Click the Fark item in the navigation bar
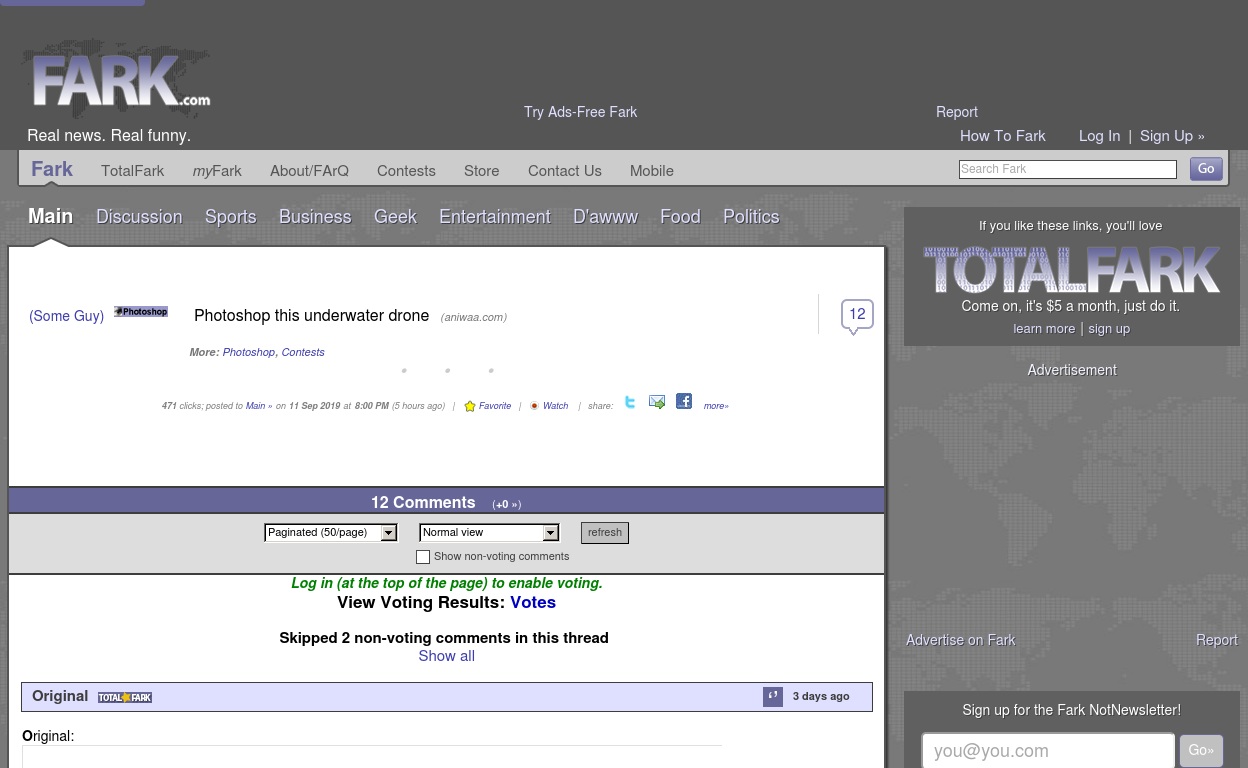This screenshot has height=768, width=1248. coord(52,169)
